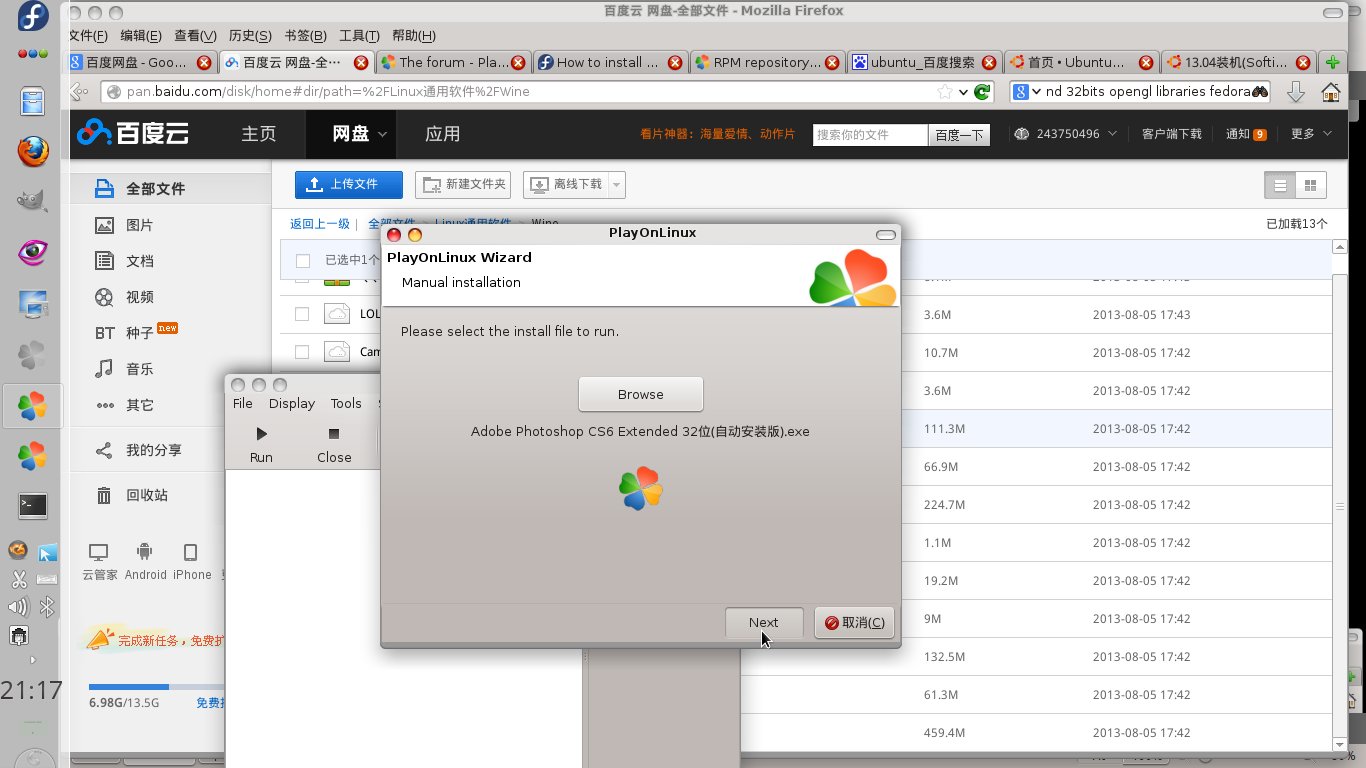Toggle the select-all checkbox beside 已选中1个

303,261
